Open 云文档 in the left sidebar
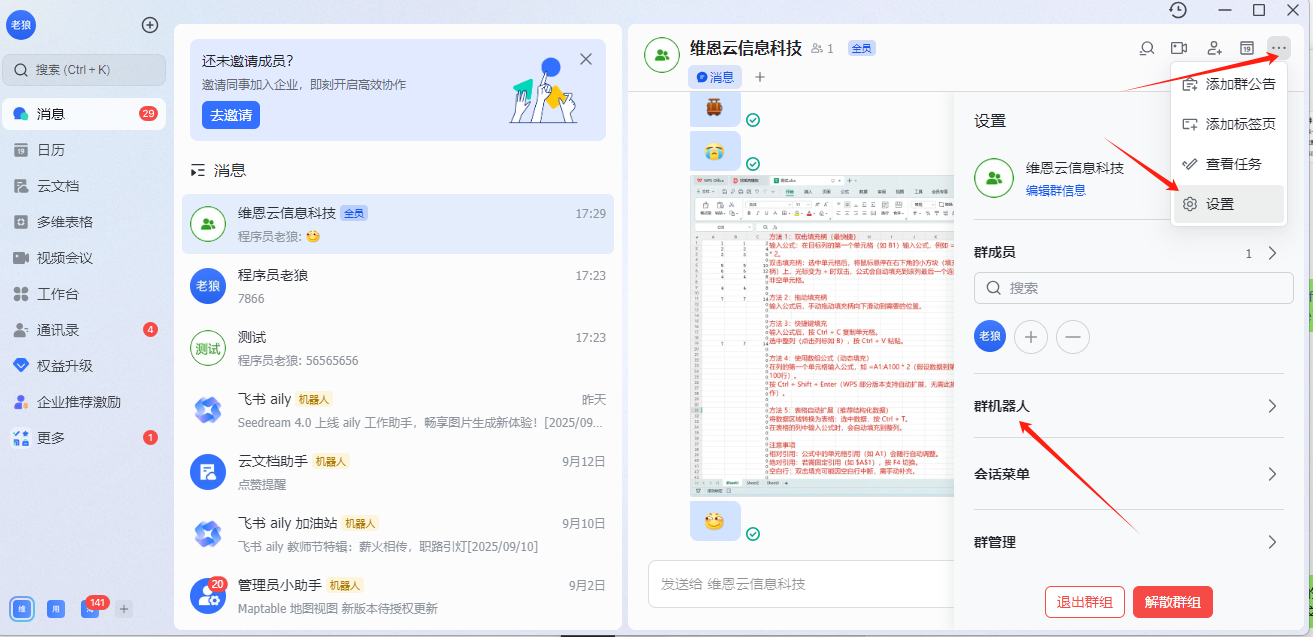 pyautogui.click(x=84, y=186)
